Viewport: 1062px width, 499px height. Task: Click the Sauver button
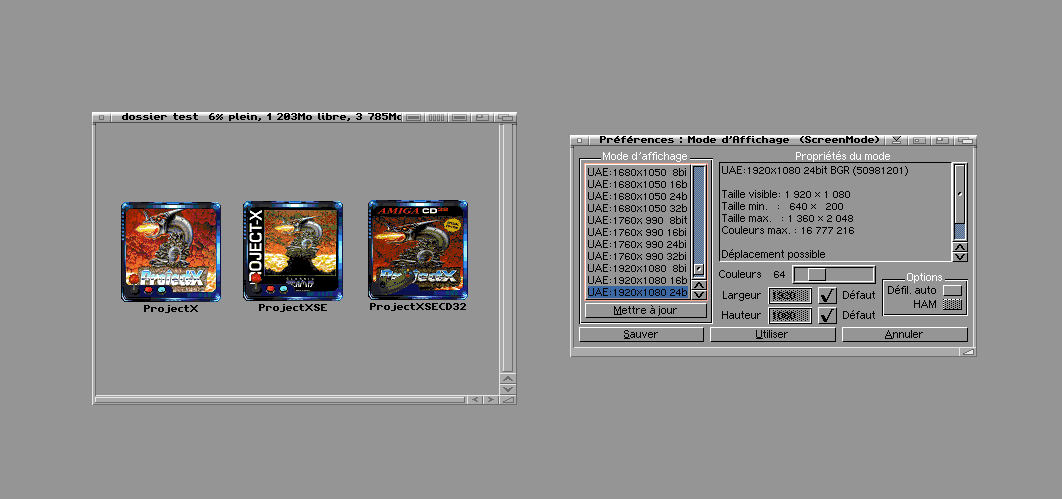[x=641, y=334]
